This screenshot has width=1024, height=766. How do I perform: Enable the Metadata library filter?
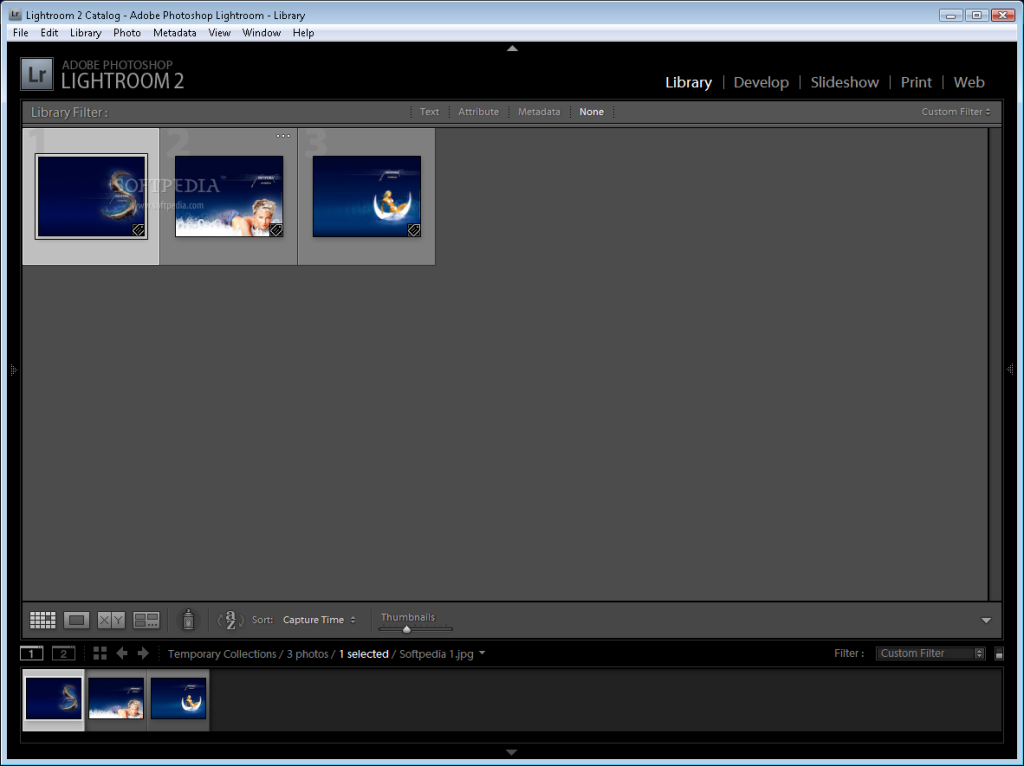[x=539, y=112]
